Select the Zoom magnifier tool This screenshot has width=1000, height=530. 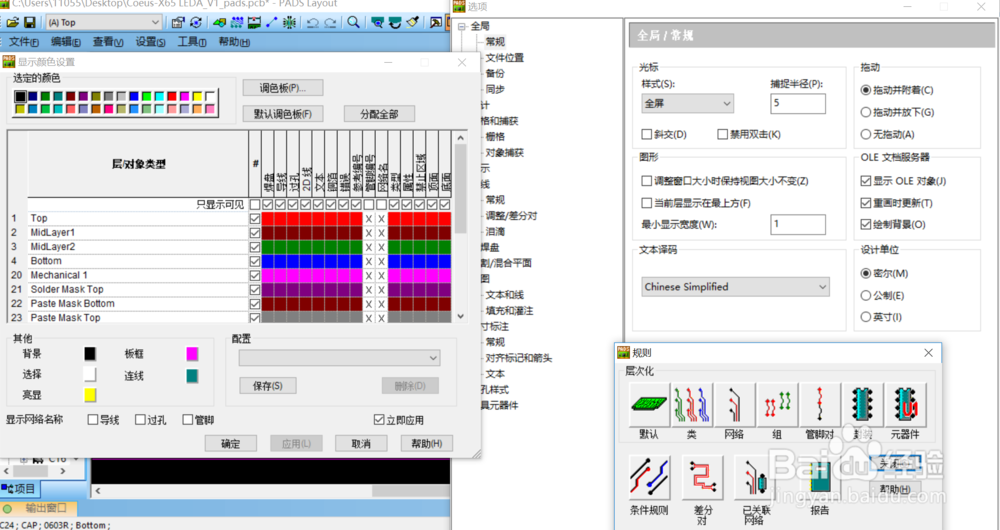click(353, 23)
